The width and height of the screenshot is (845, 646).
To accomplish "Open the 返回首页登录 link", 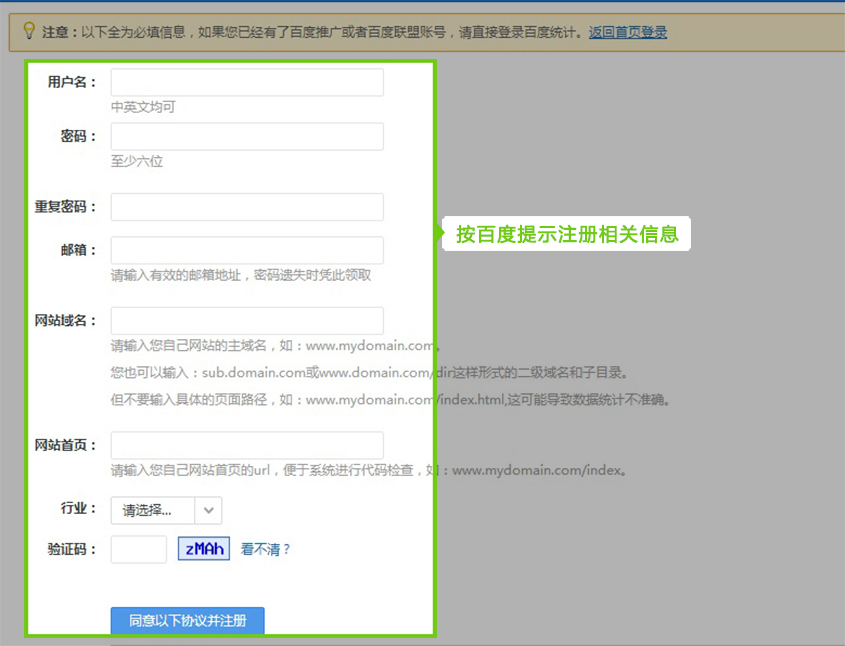I will click(628, 32).
